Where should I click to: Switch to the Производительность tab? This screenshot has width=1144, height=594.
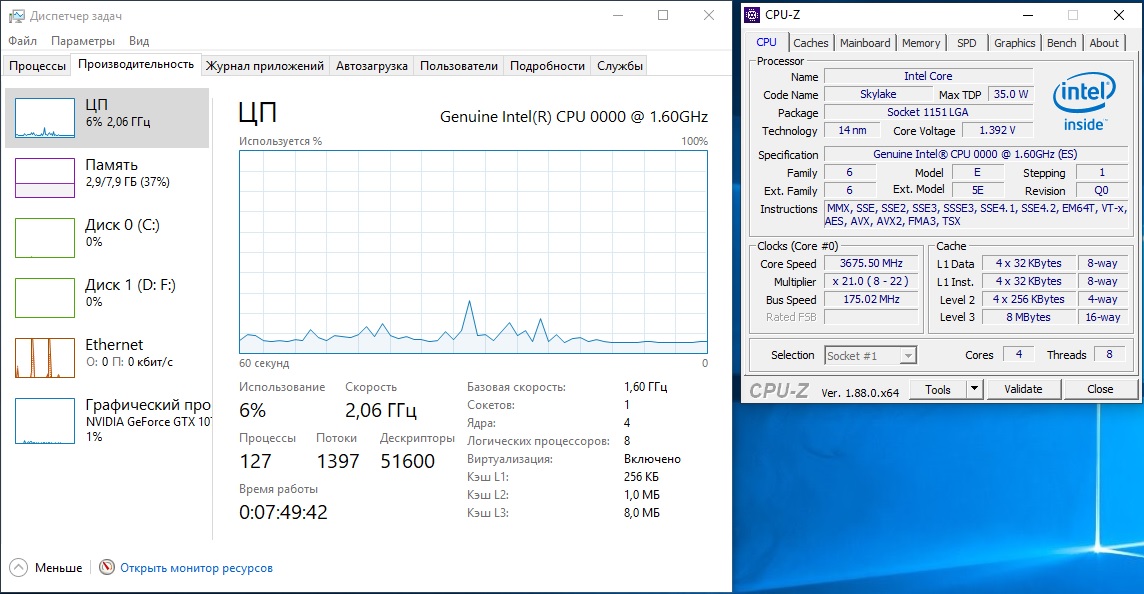click(x=136, y=64)
